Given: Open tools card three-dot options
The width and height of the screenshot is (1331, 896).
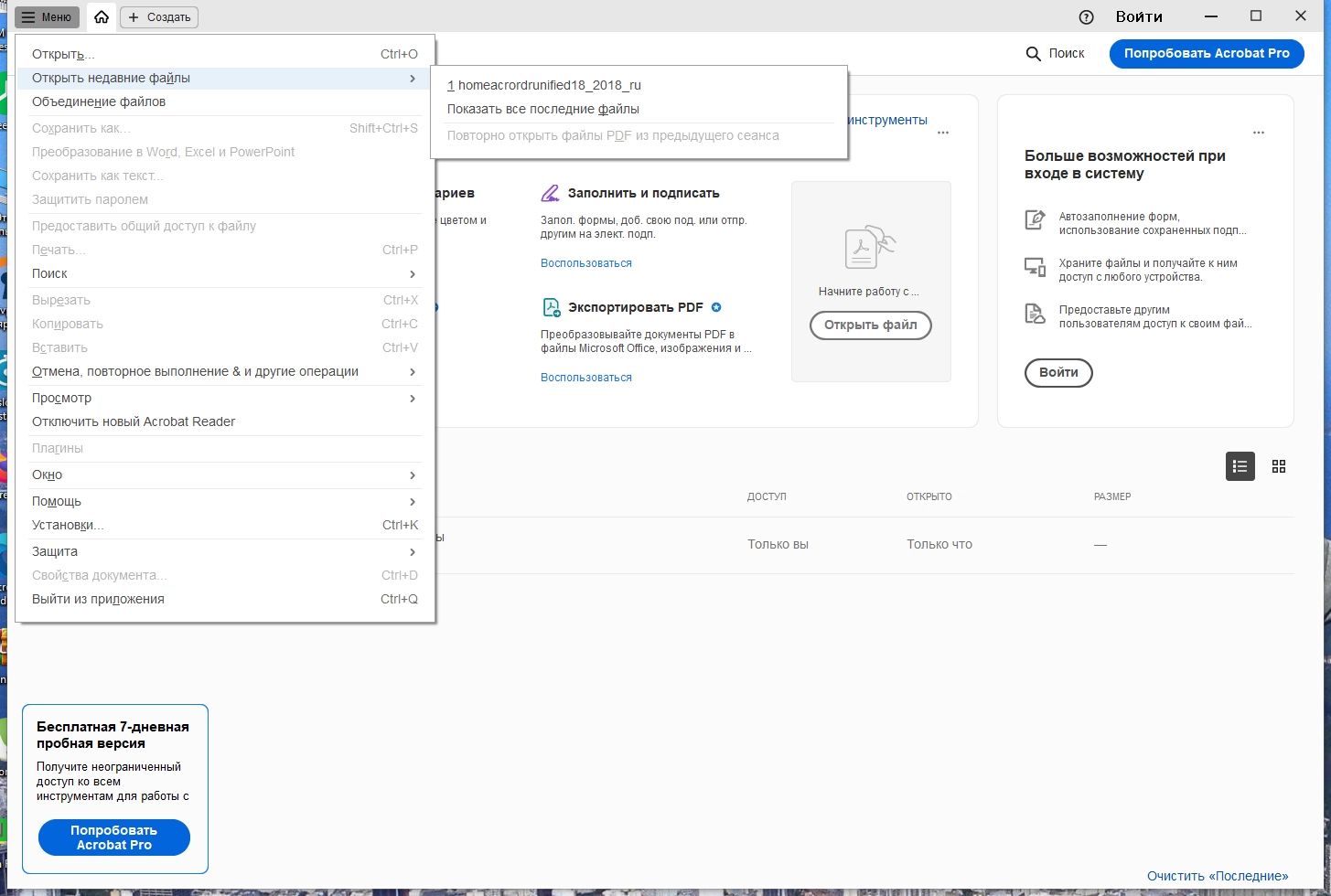Looking at the screenshot, I should (943, 133).
